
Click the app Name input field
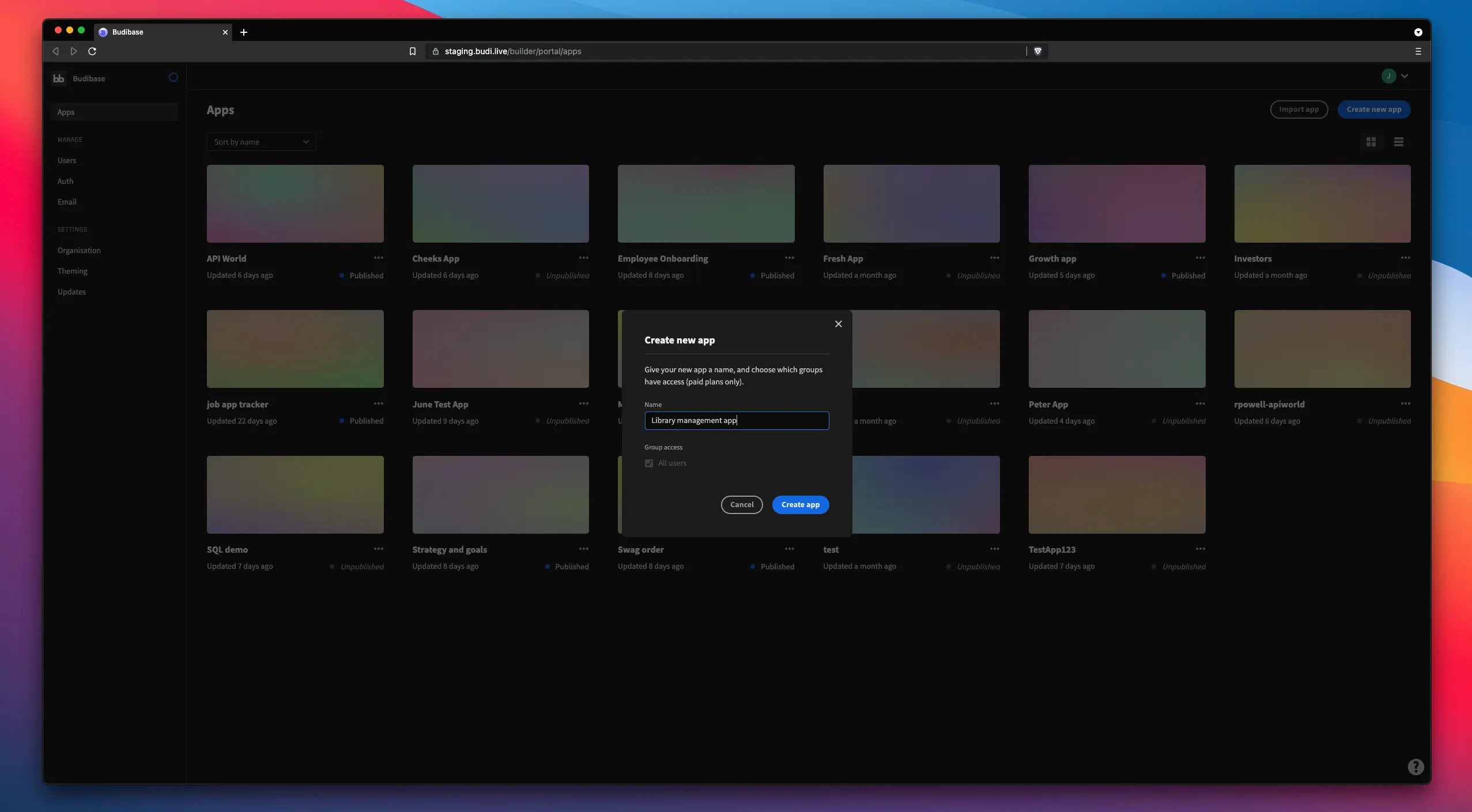[737, 421]
